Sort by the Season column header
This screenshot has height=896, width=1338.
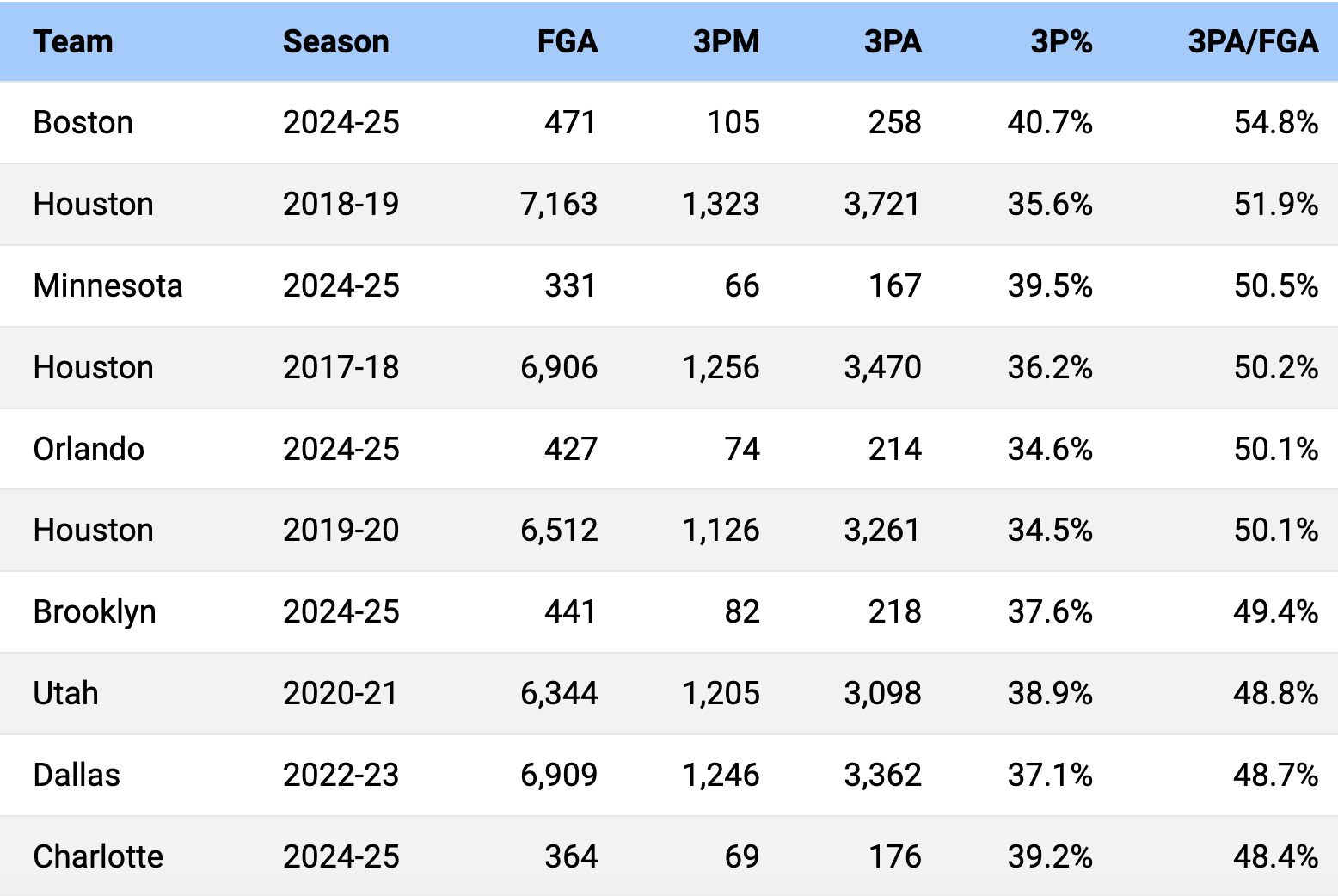point(335,41)
